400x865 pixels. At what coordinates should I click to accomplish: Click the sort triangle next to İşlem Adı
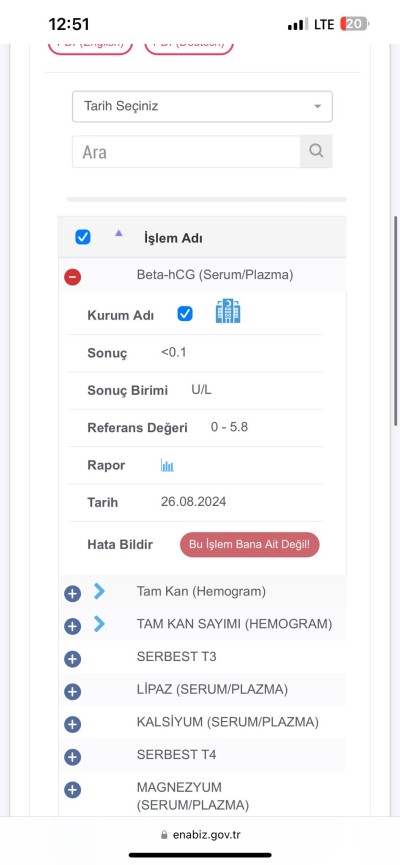[x=118, y=233]
